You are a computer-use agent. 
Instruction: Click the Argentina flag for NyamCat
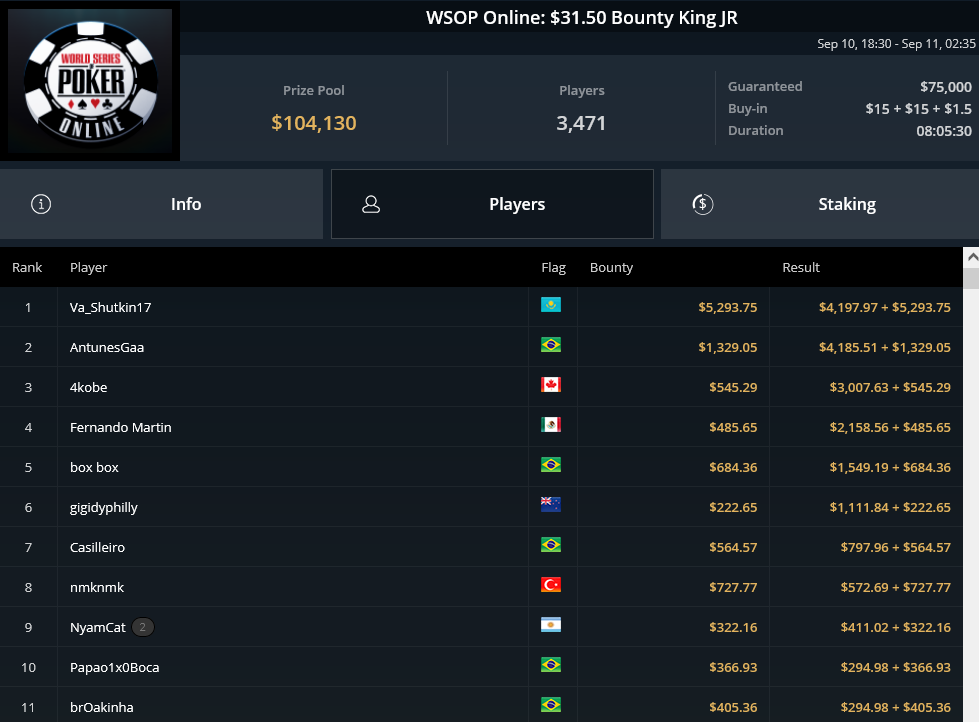[x=551, y=625]
